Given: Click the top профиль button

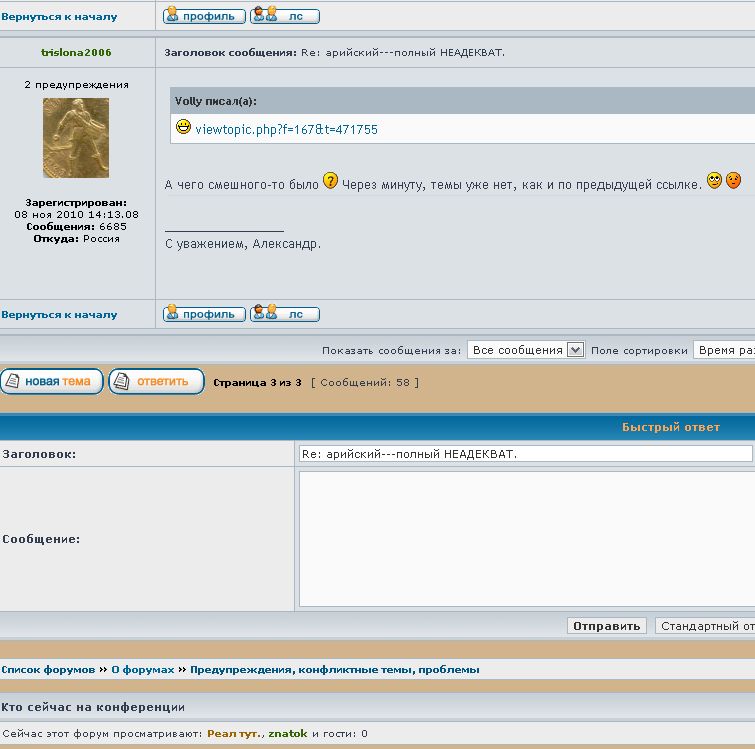Looking at the screenshot, I should (204, 16).
